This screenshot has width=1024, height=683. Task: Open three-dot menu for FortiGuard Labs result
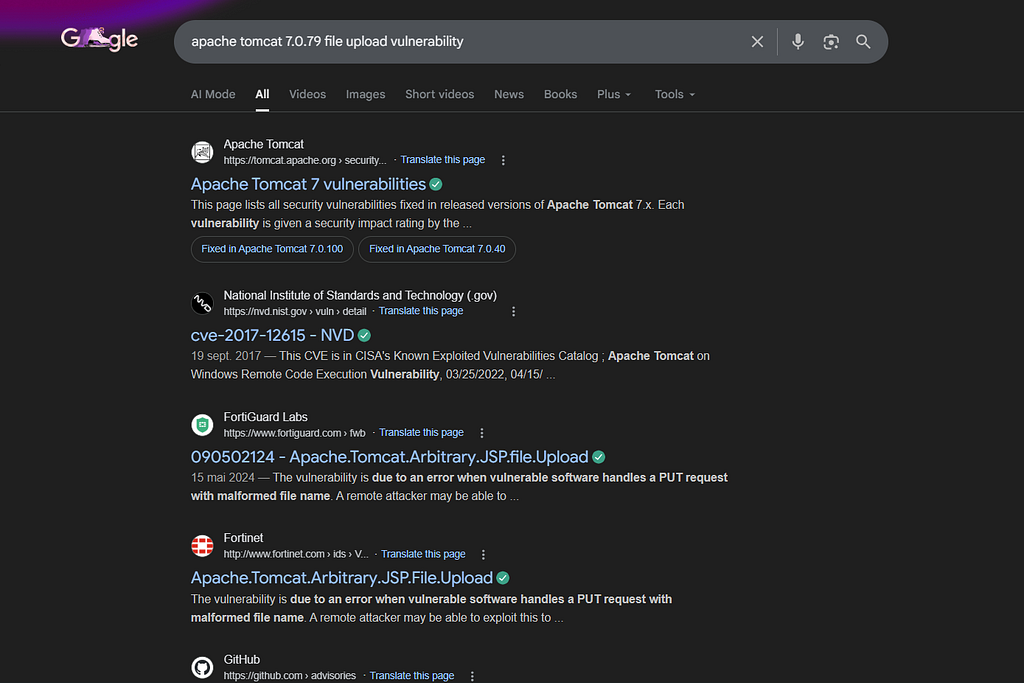[x=482, y=433]
